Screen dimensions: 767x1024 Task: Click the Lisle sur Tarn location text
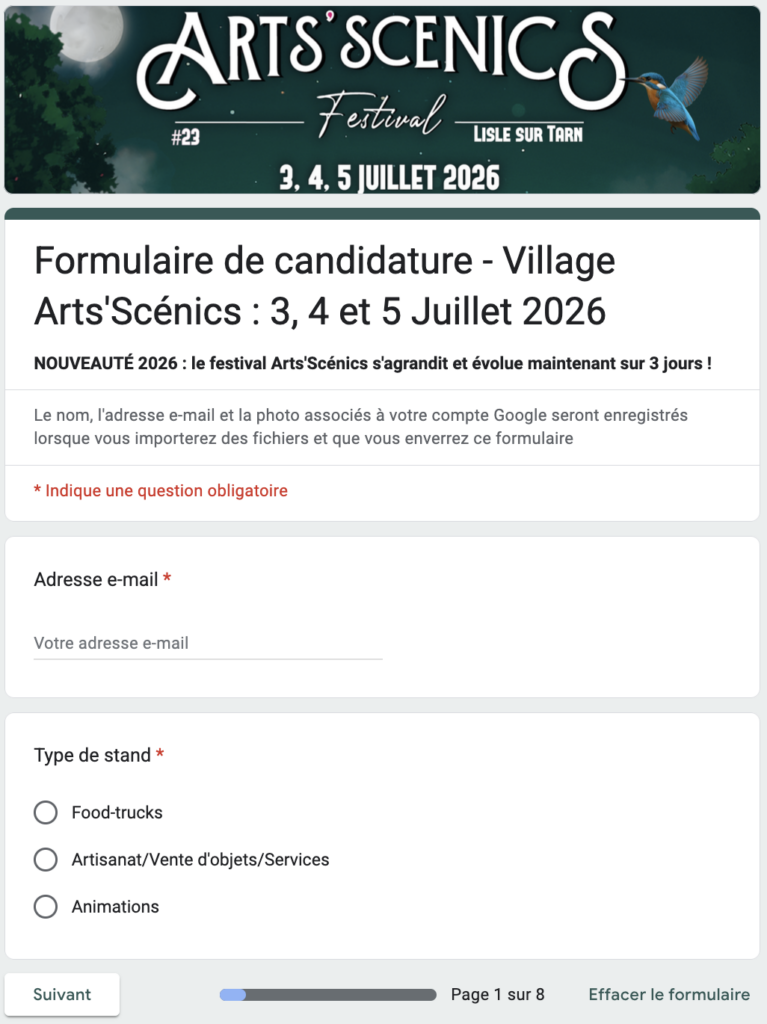[527, 134]
